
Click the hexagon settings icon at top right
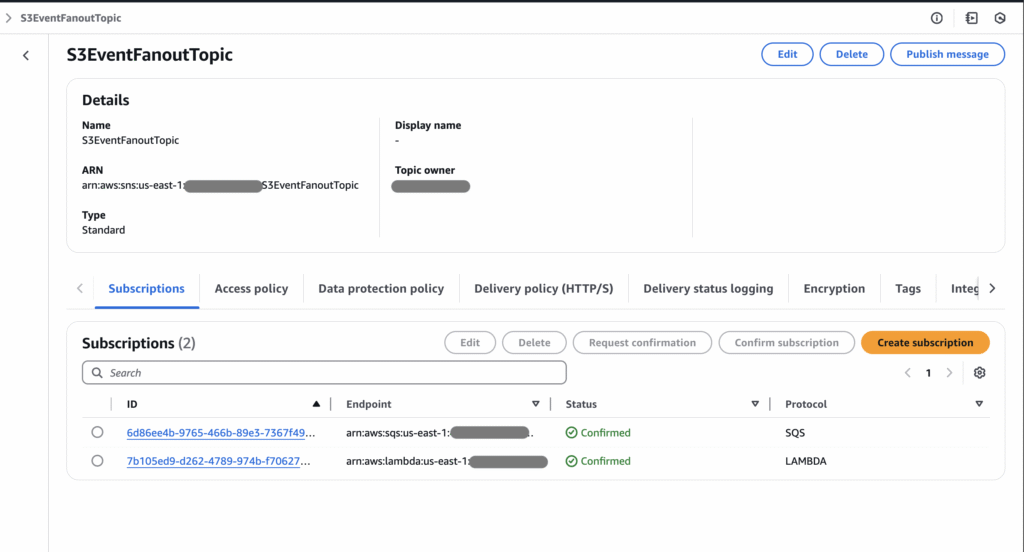pyautogui.click(x=1000, y=18)
